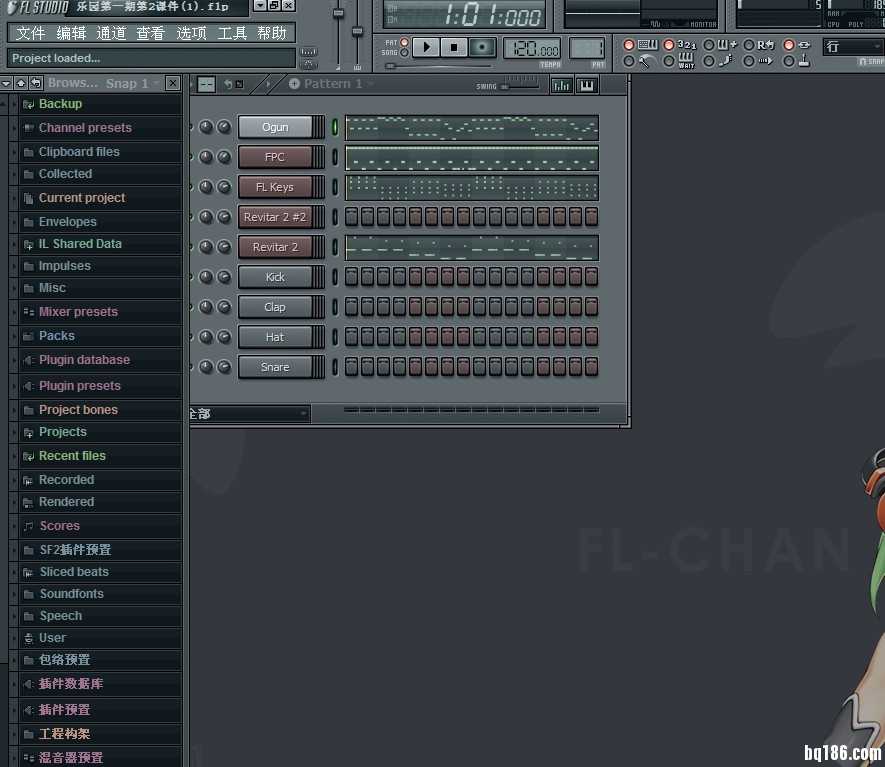The height and width of the screenshot is (767, 885).
Task: Open the 文件 menu
Action: [x=30, y=33]
